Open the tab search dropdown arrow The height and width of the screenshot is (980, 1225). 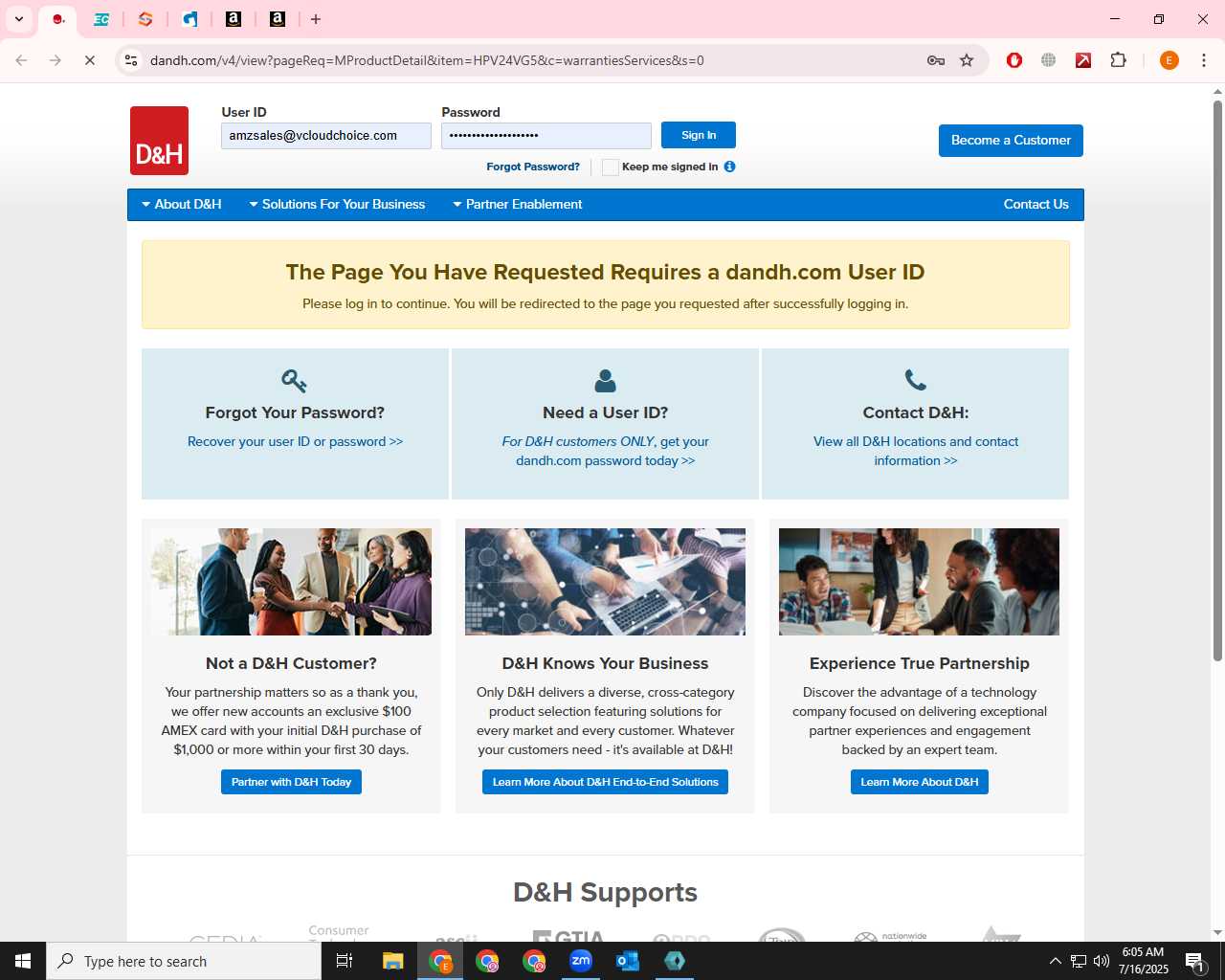[x=18, y=19]
